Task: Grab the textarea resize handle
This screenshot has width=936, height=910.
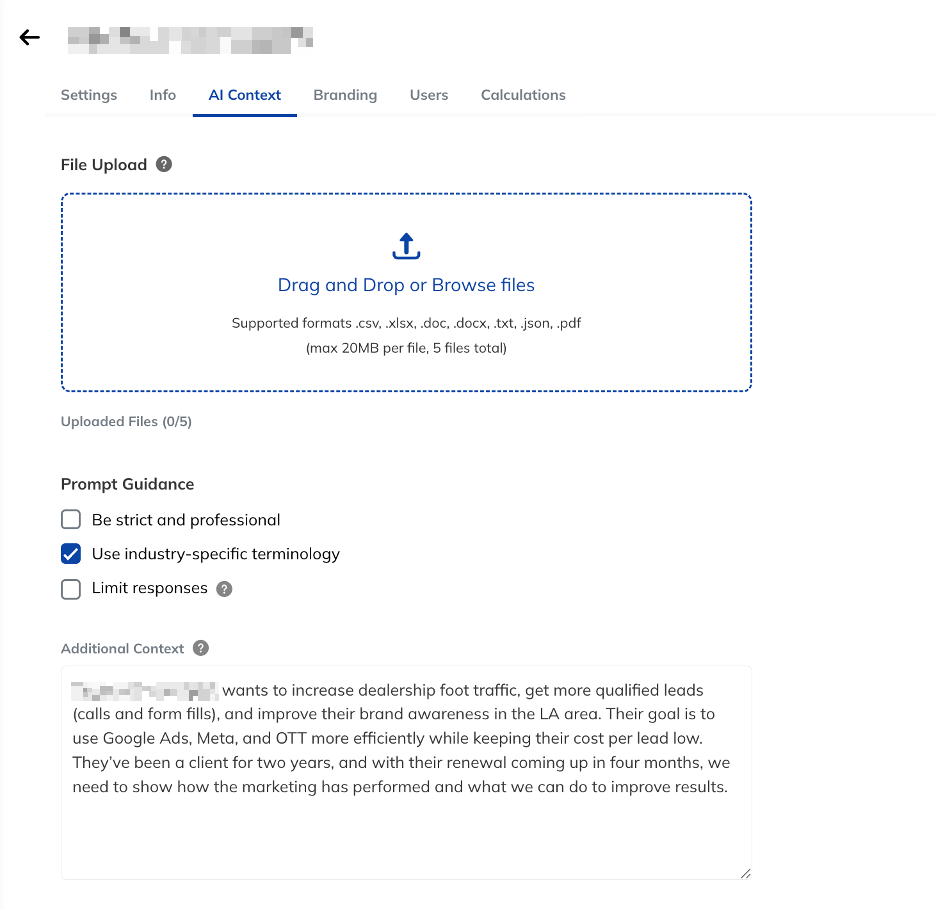Action: (745, 873)
